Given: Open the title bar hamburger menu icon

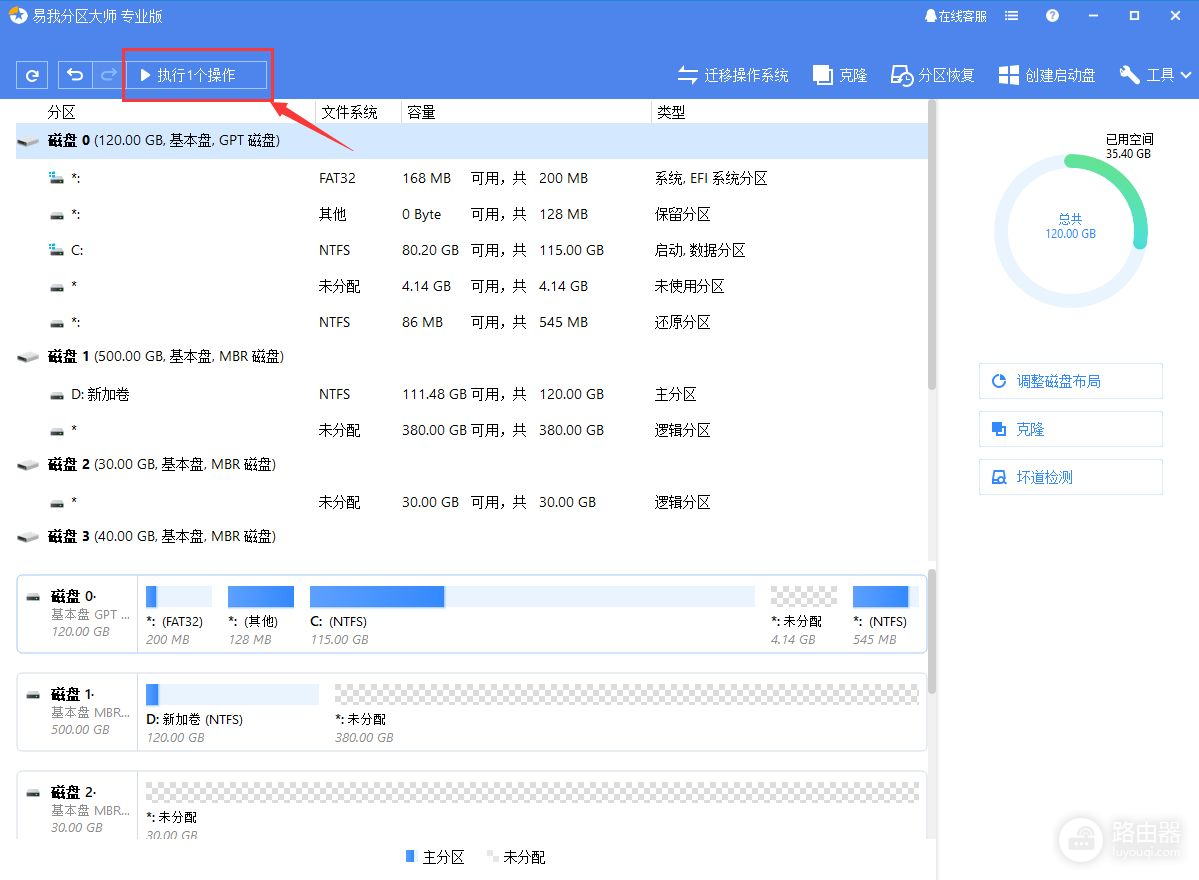Looking at the screenshot, I should tap(1012, 16).
